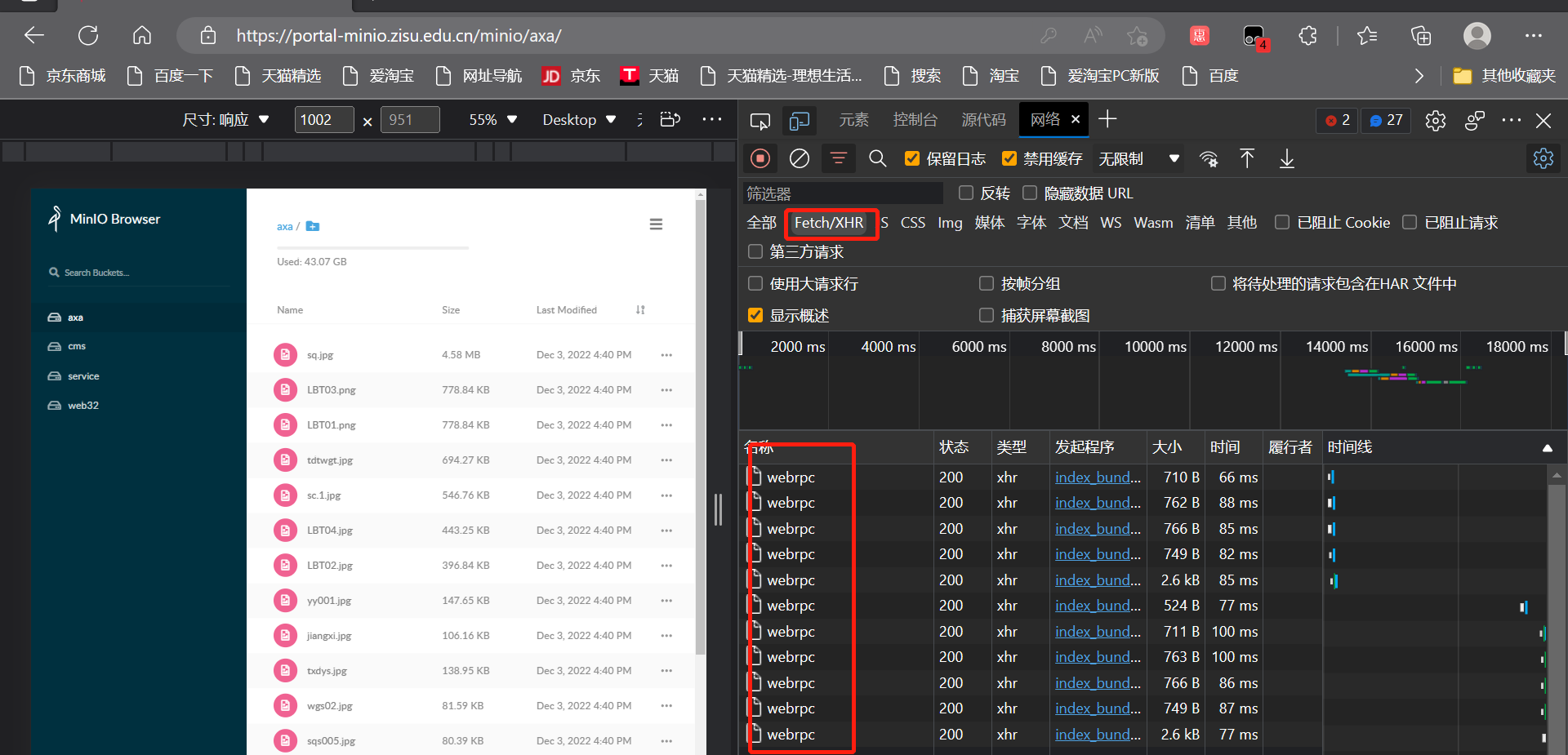Switch to Console tab

[x=915, y=120]
